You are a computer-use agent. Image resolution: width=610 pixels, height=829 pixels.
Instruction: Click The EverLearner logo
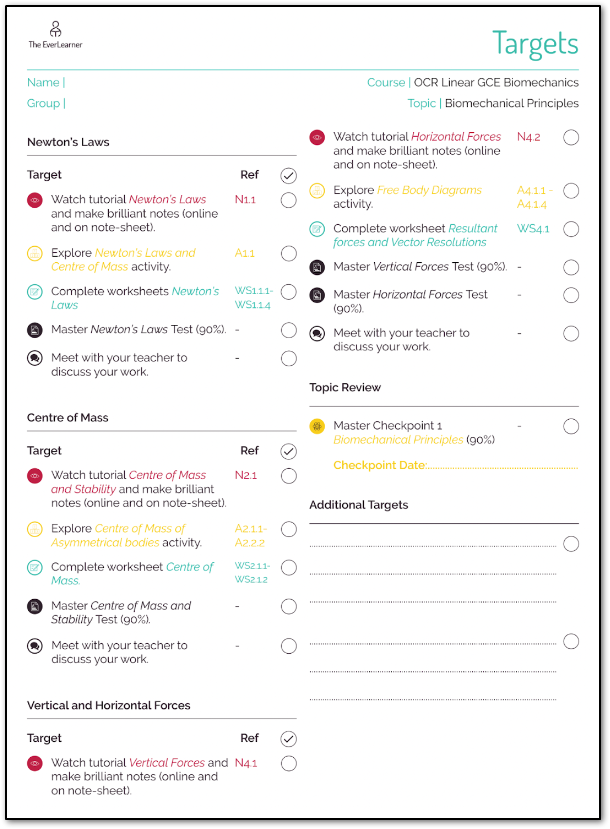click(x=54, y=36)
